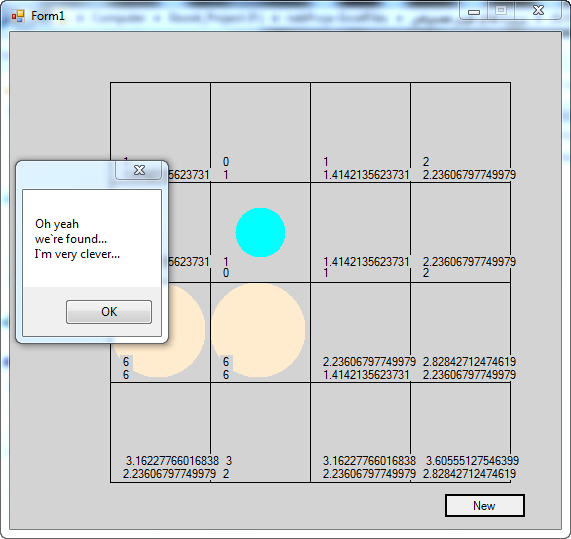The image size is (571, 539).
Task: Close the Form1 window
Action: [538, 11]
